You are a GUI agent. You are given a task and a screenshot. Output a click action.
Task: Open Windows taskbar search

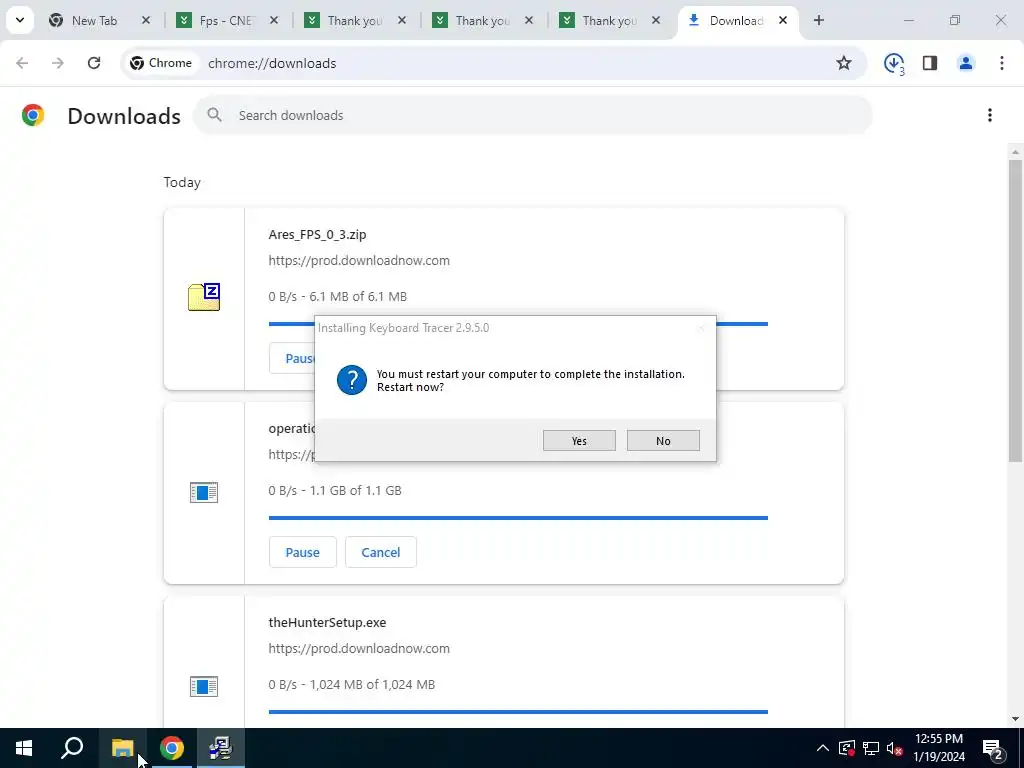pos(72,748)
